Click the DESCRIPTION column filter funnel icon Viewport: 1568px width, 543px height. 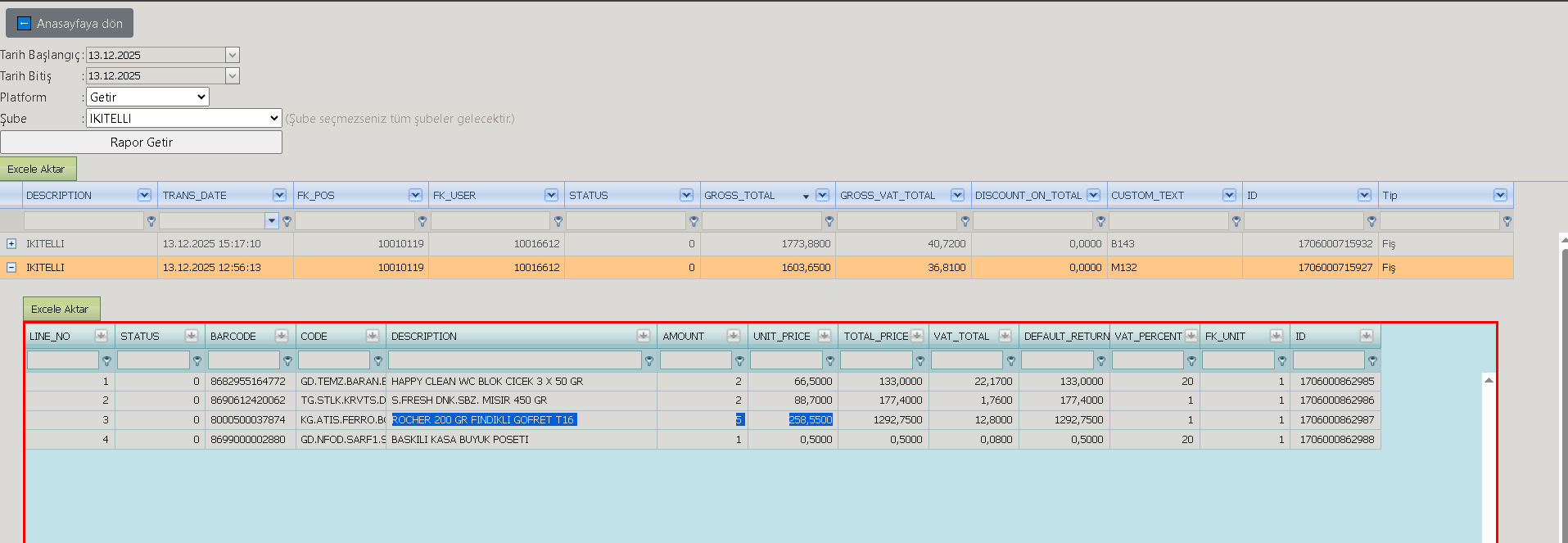pyautogui.click(x=151, y=221)
